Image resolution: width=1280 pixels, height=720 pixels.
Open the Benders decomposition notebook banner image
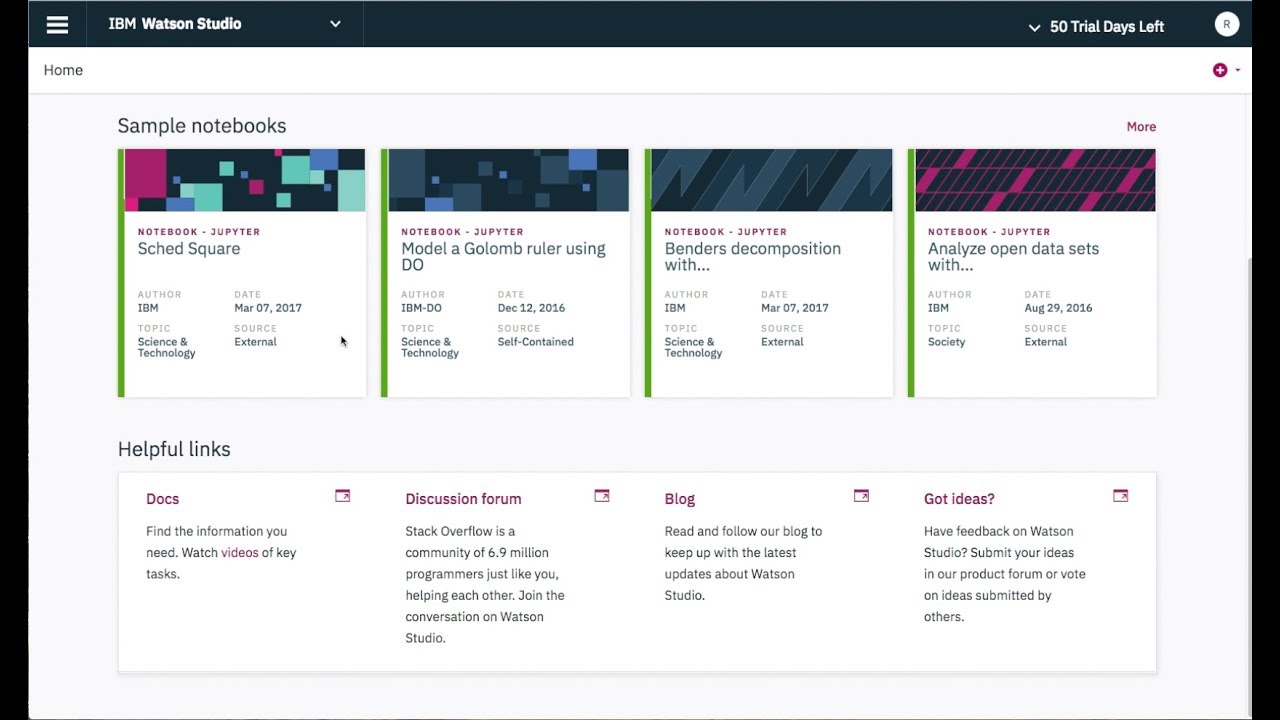click(x=771, y=180)
